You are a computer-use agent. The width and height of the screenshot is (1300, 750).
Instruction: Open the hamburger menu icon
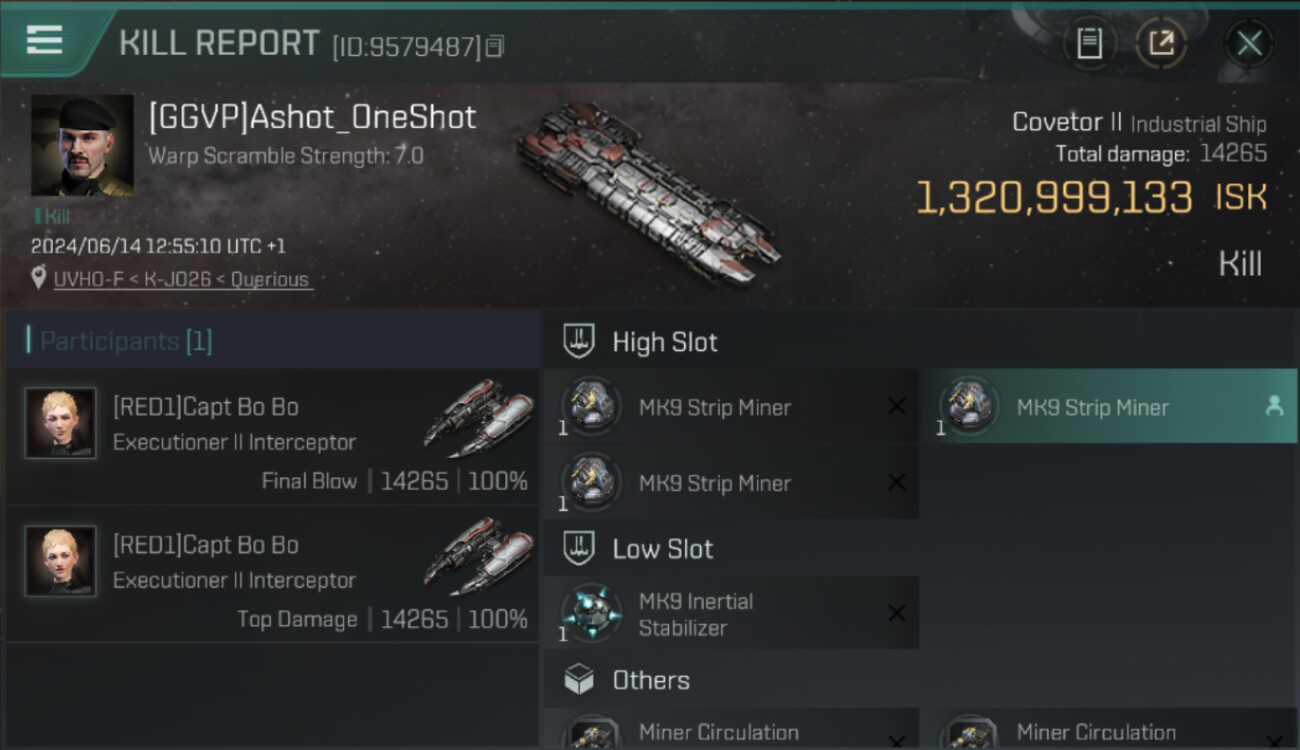tap(44, 40)
